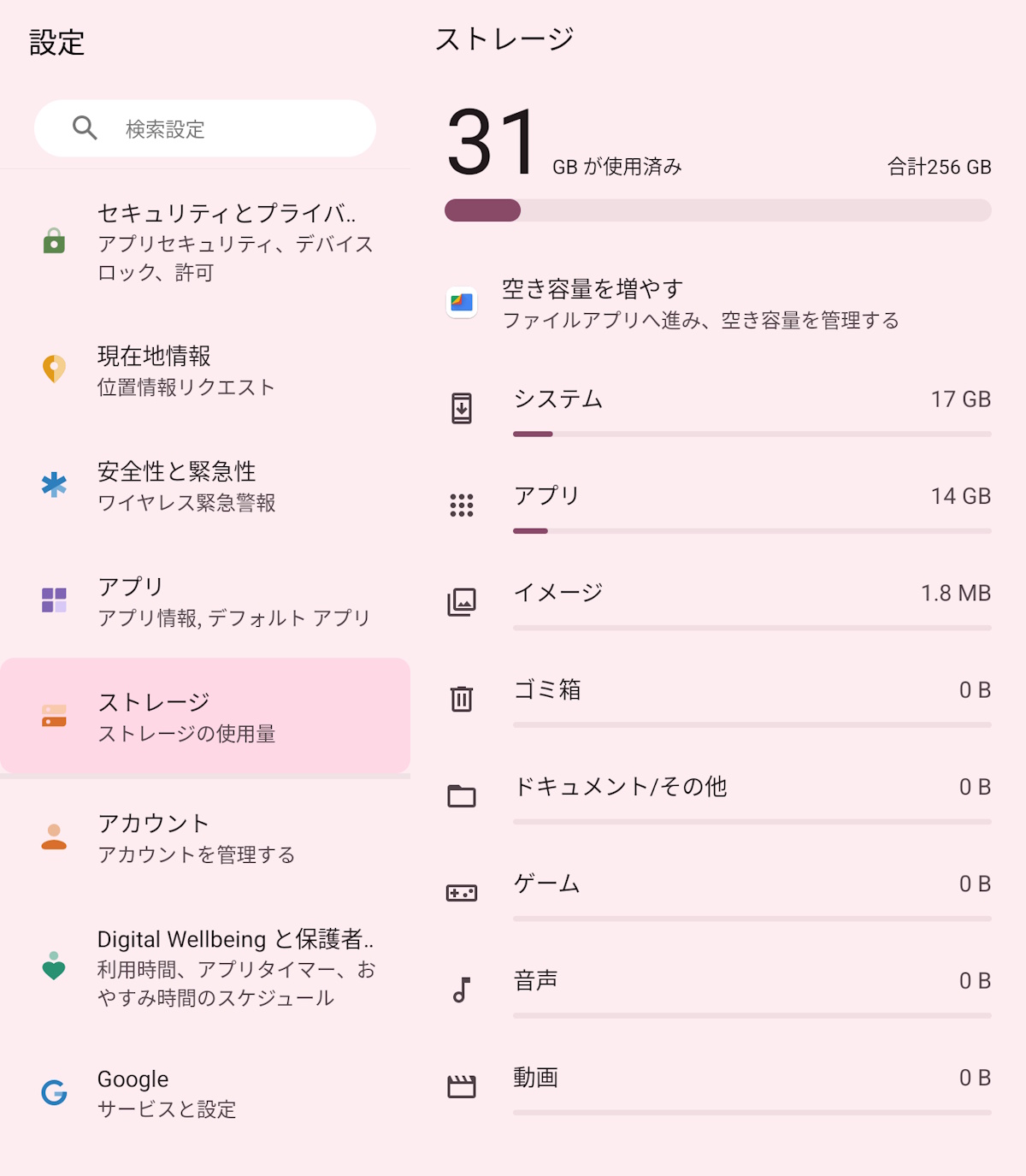The image size is (1026, 1176).
Task: Click the music note audio icon
Action: pos(462,990)
